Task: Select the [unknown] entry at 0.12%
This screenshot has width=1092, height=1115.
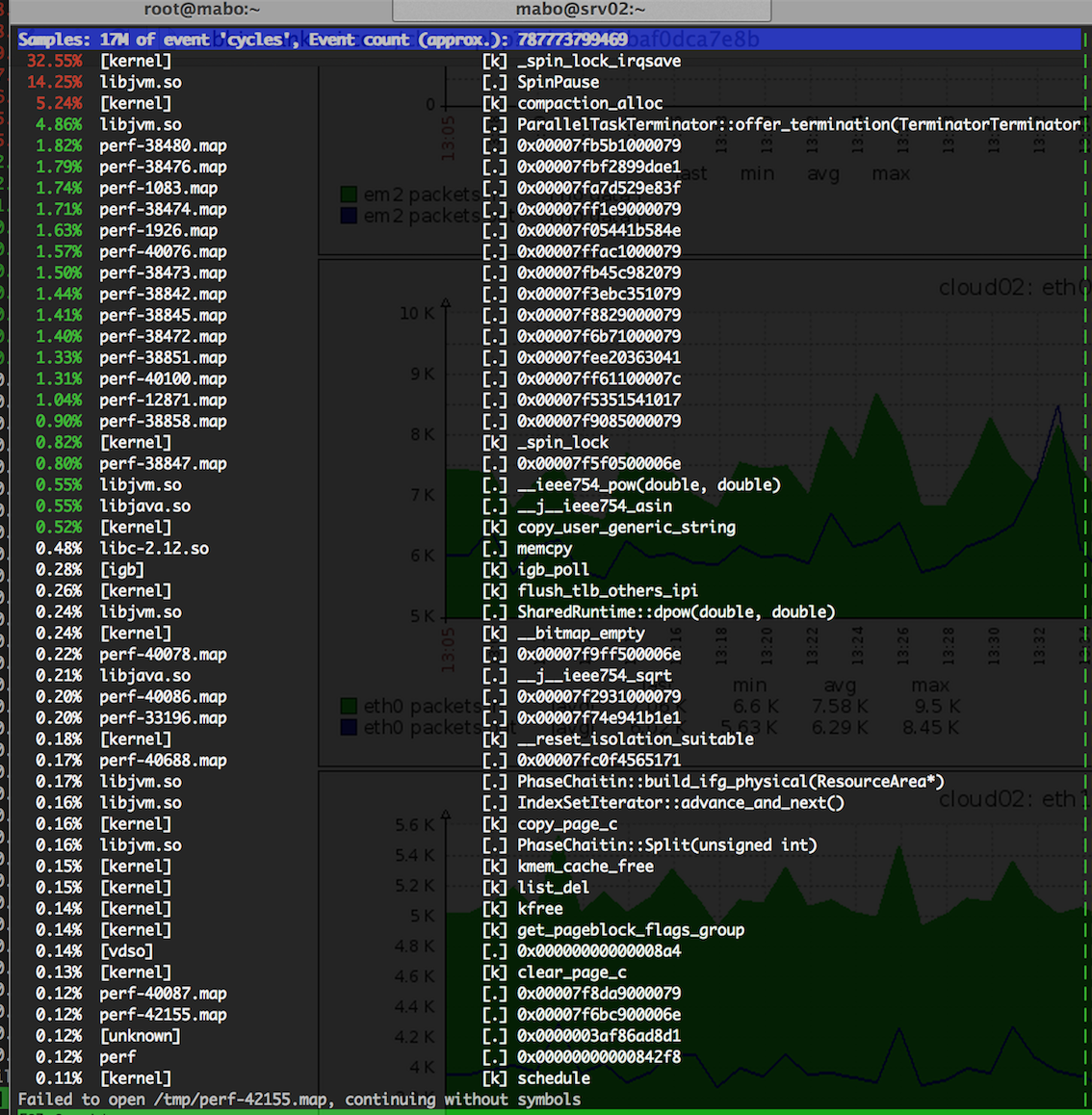Action: 140,1036
